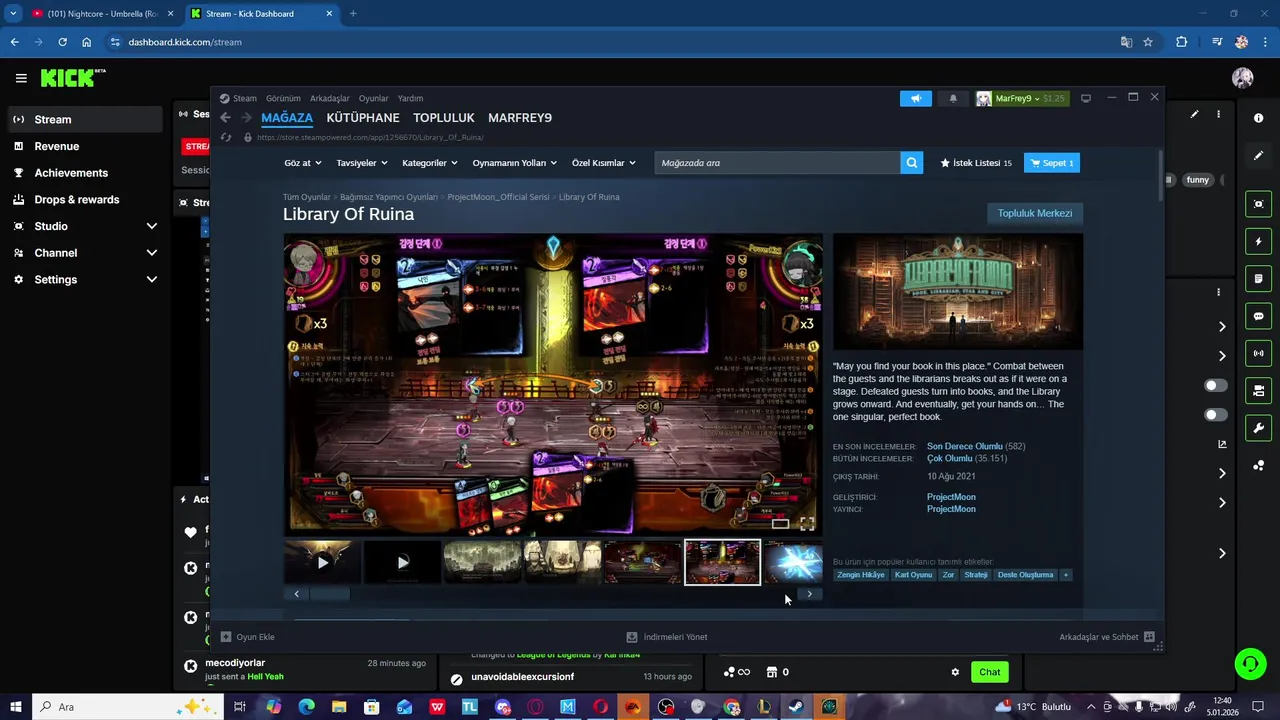The height and width of the screenshot is (720, 1280).
Task: Click the chat bubble icon in Kick right rail
Action: (1258, 316)
